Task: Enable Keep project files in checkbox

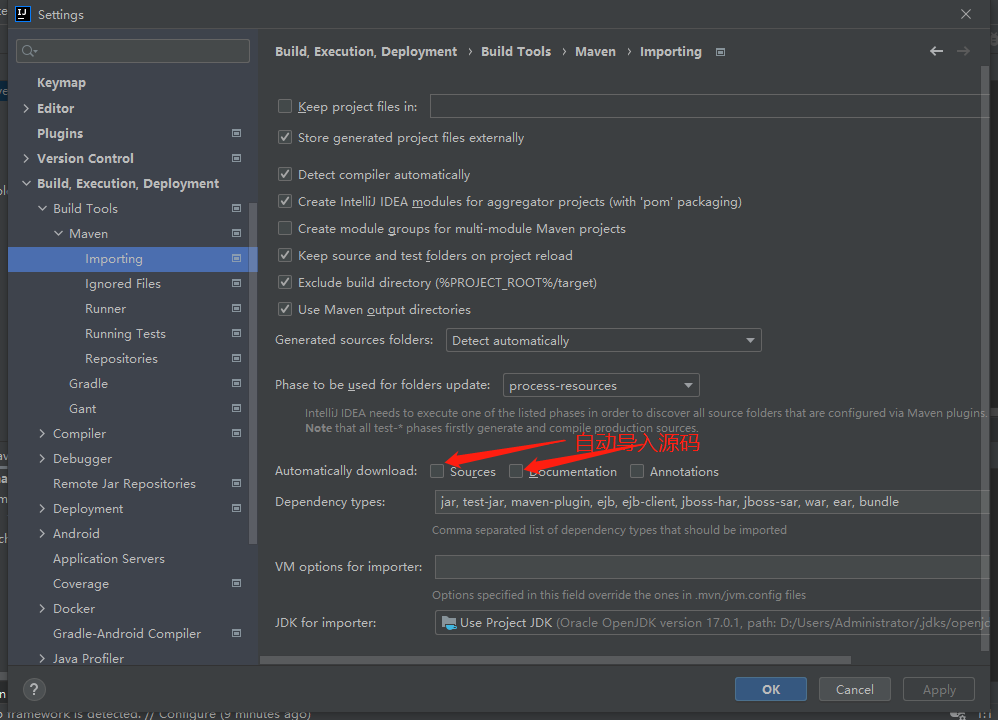Action: pyautogui.click(x=285, y=106)
